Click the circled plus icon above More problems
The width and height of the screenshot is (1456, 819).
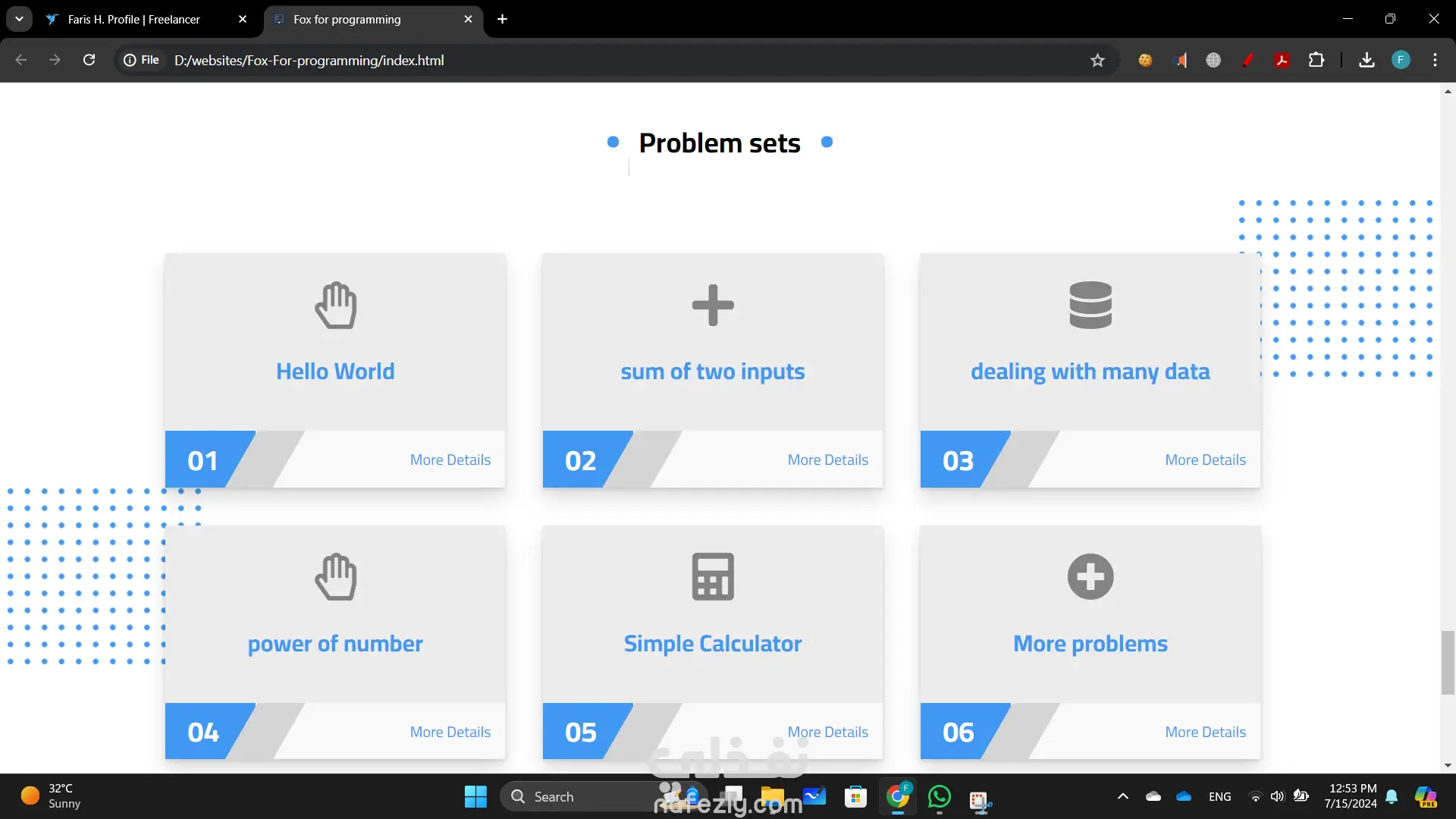pos(1090,577)
